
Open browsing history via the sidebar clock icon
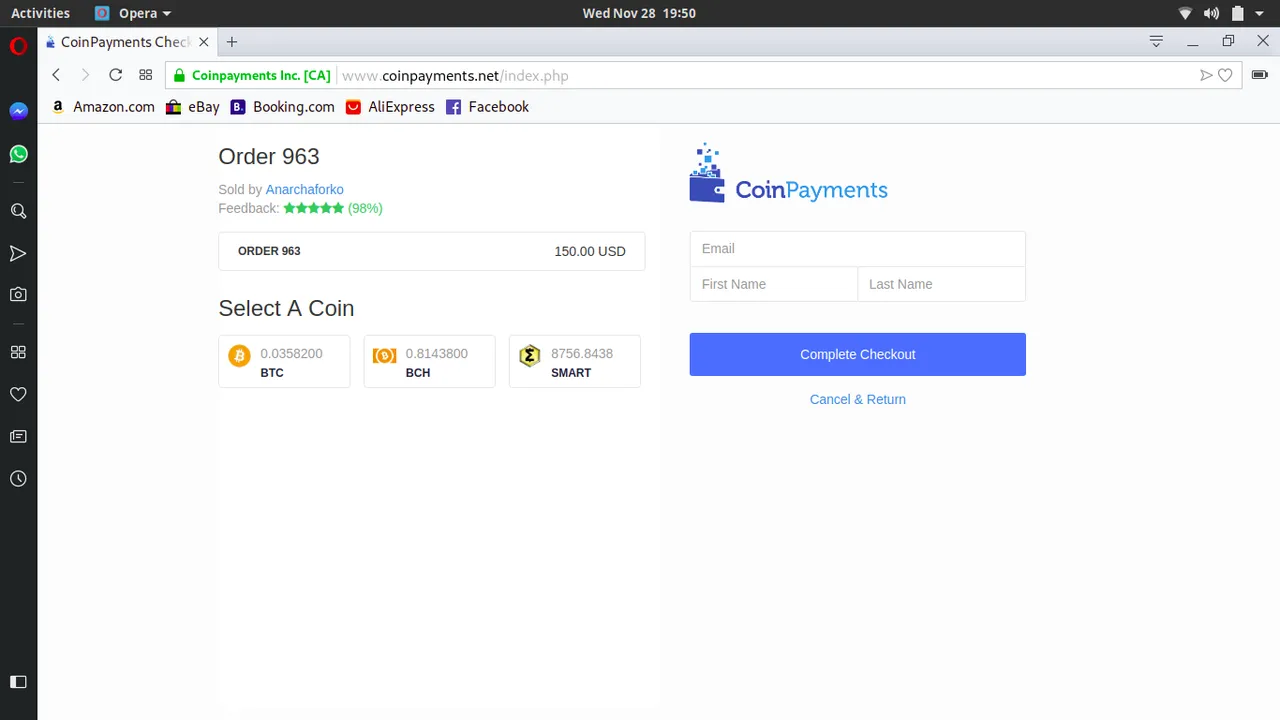(18, 479)
